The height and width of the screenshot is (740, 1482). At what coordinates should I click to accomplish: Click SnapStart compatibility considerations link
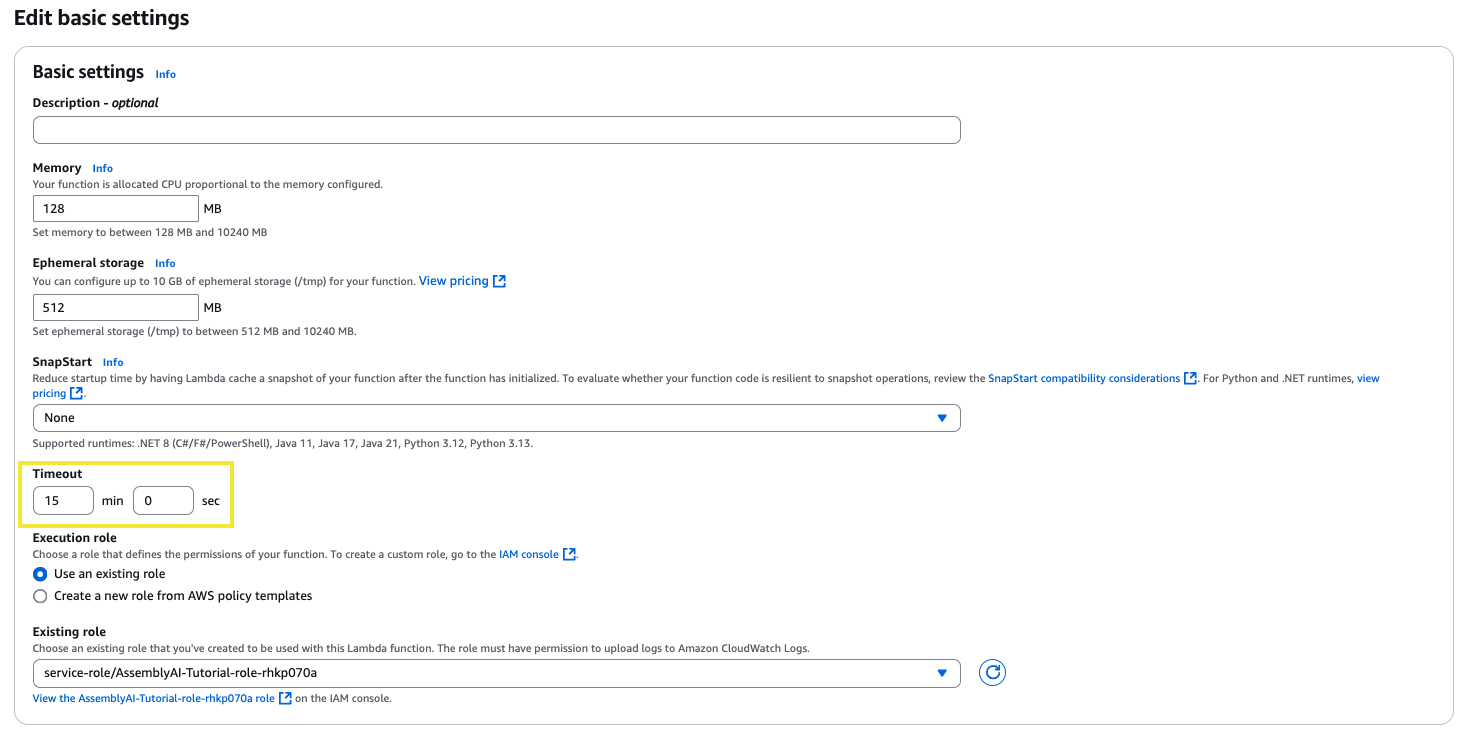(x=1083, y=379)
